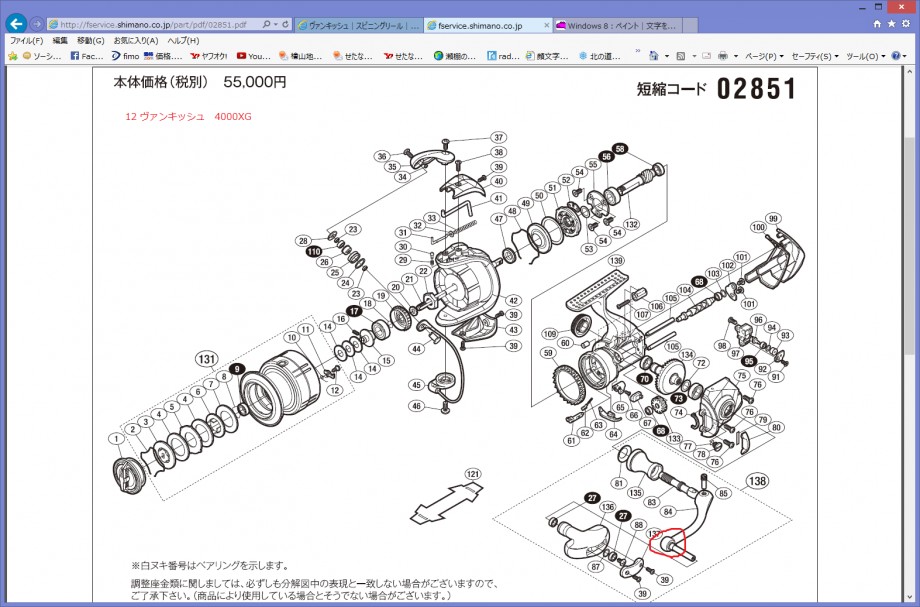Open the YouTube favorites bar bookmark
This screenshot has width=920, height=607.
point(253,56)
